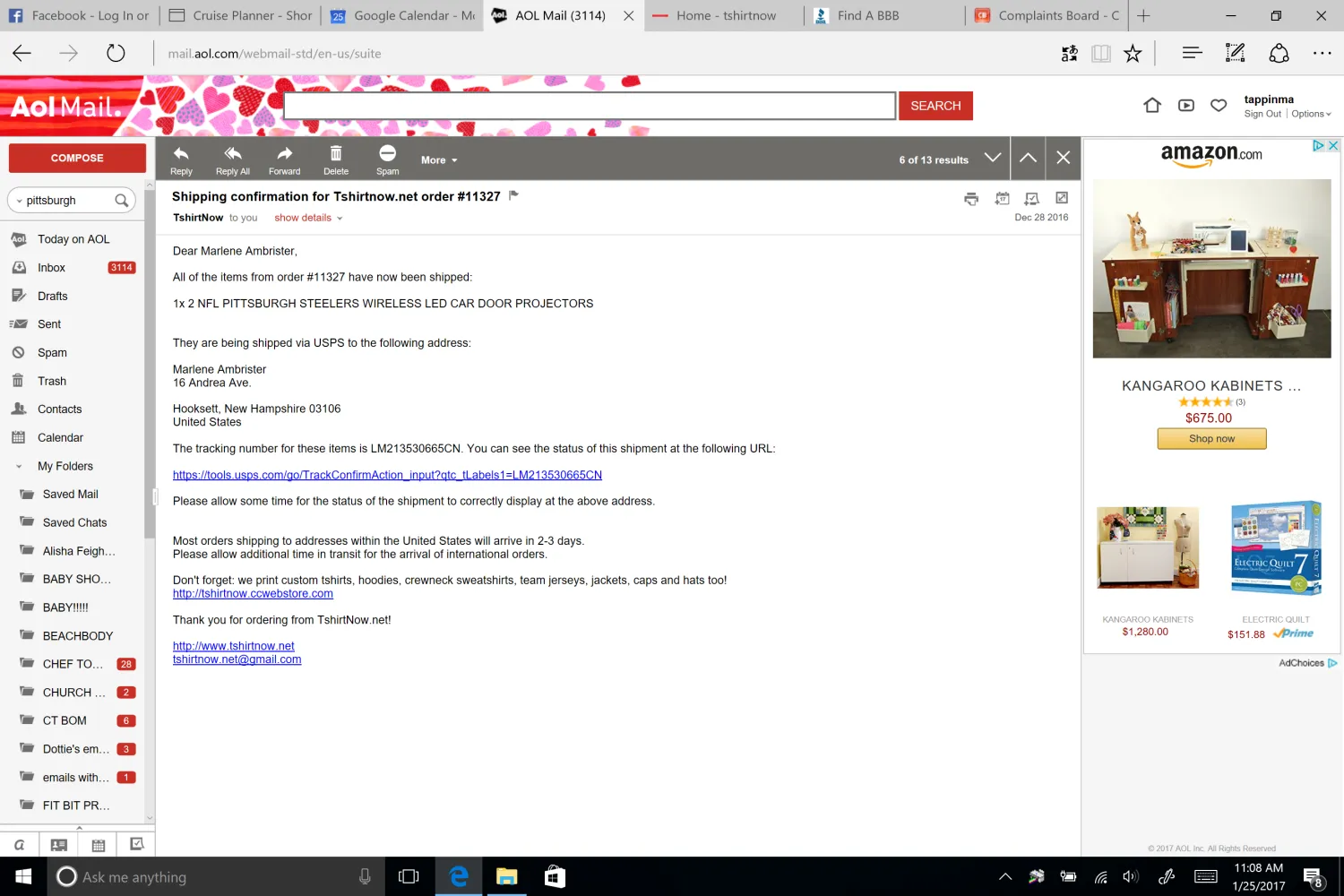Switch to the Cruise Planner tab
The image size is (1344, 896).
tap(240, 15)
